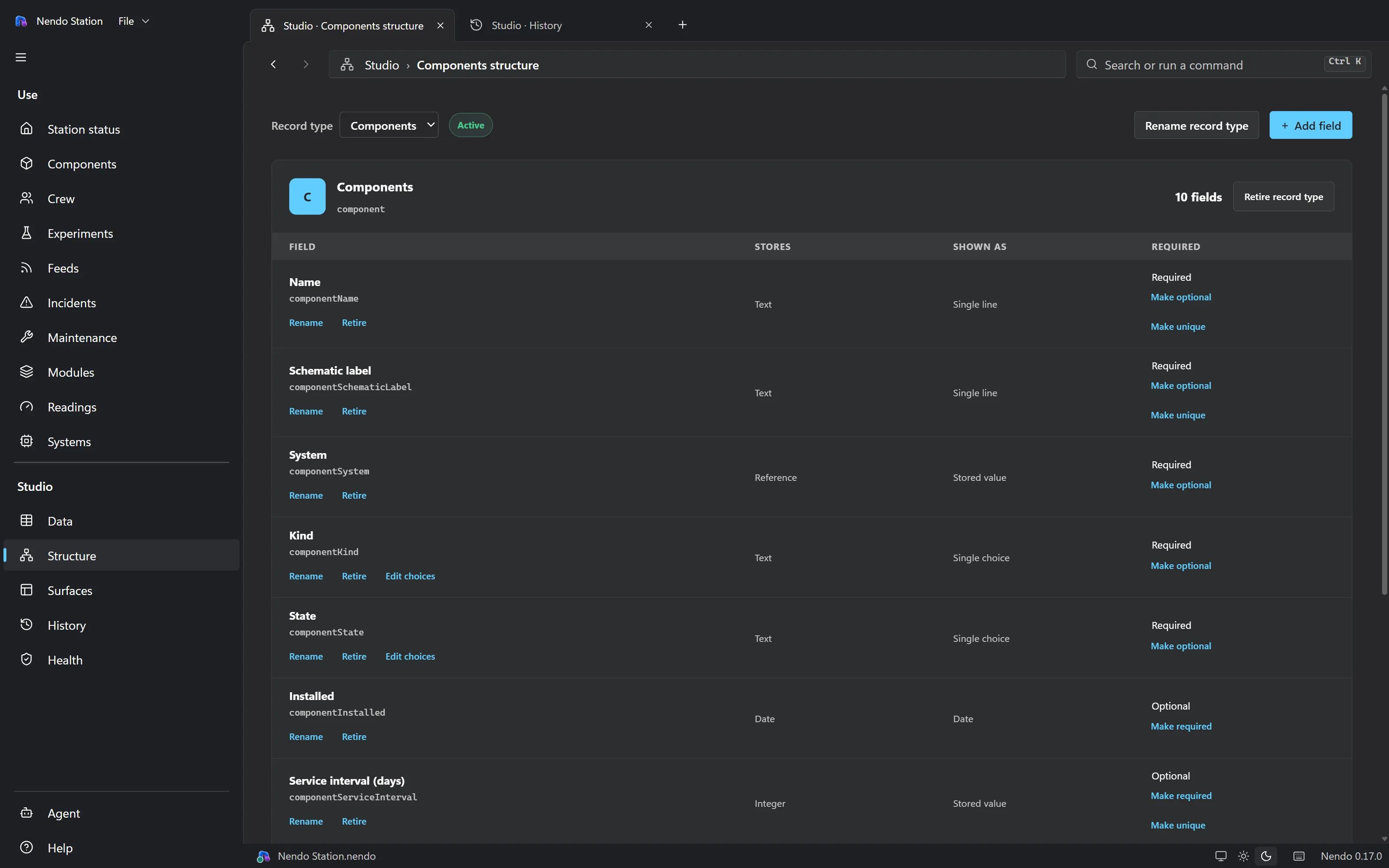Screen dimensions: 1389x868
Task: Click Retire record type button
Action: [x=1284, y=197]
